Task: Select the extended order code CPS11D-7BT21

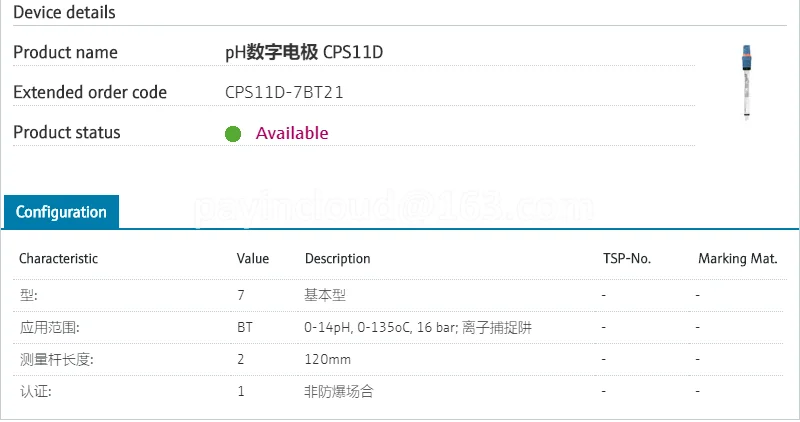Action: point(284,92)
